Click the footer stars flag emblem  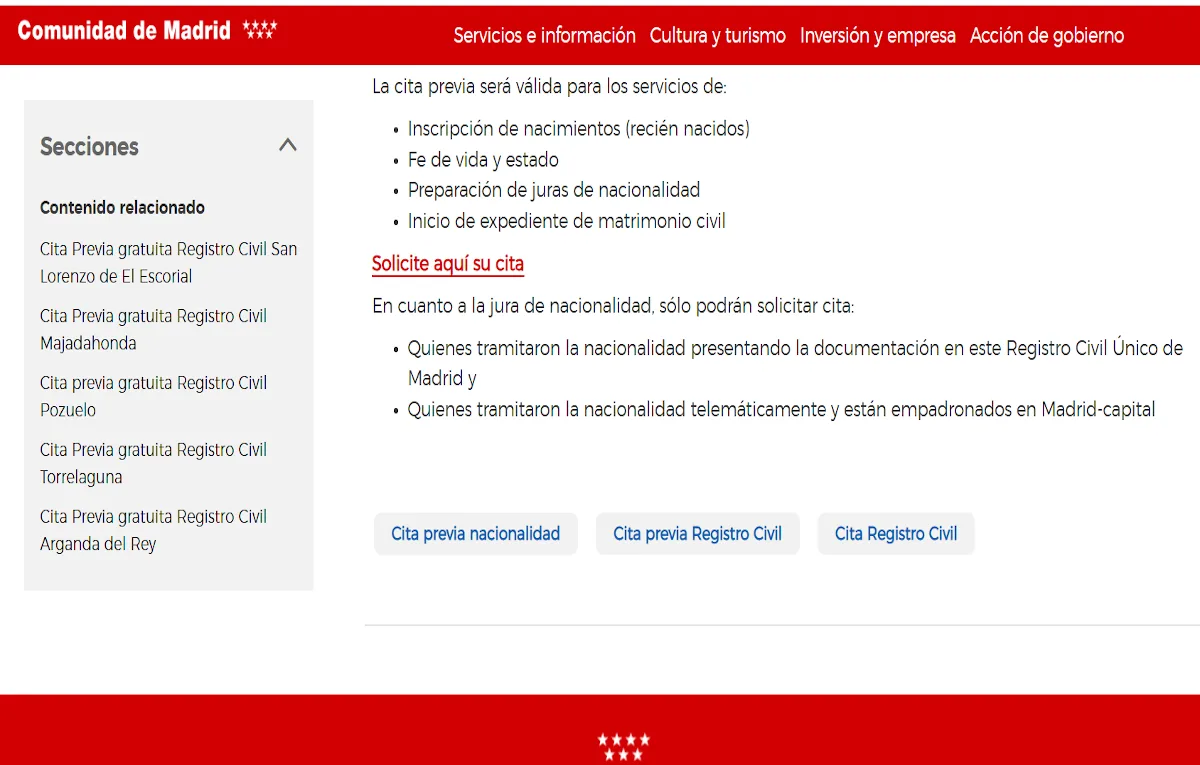tap(624, 747)
